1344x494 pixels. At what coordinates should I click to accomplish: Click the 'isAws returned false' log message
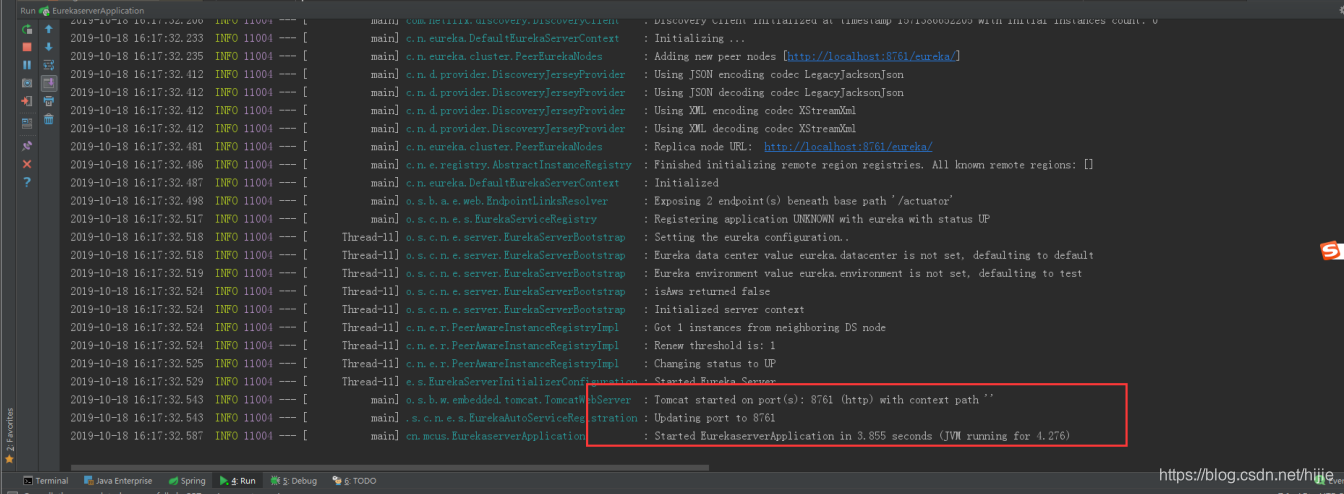click(712, 292)
